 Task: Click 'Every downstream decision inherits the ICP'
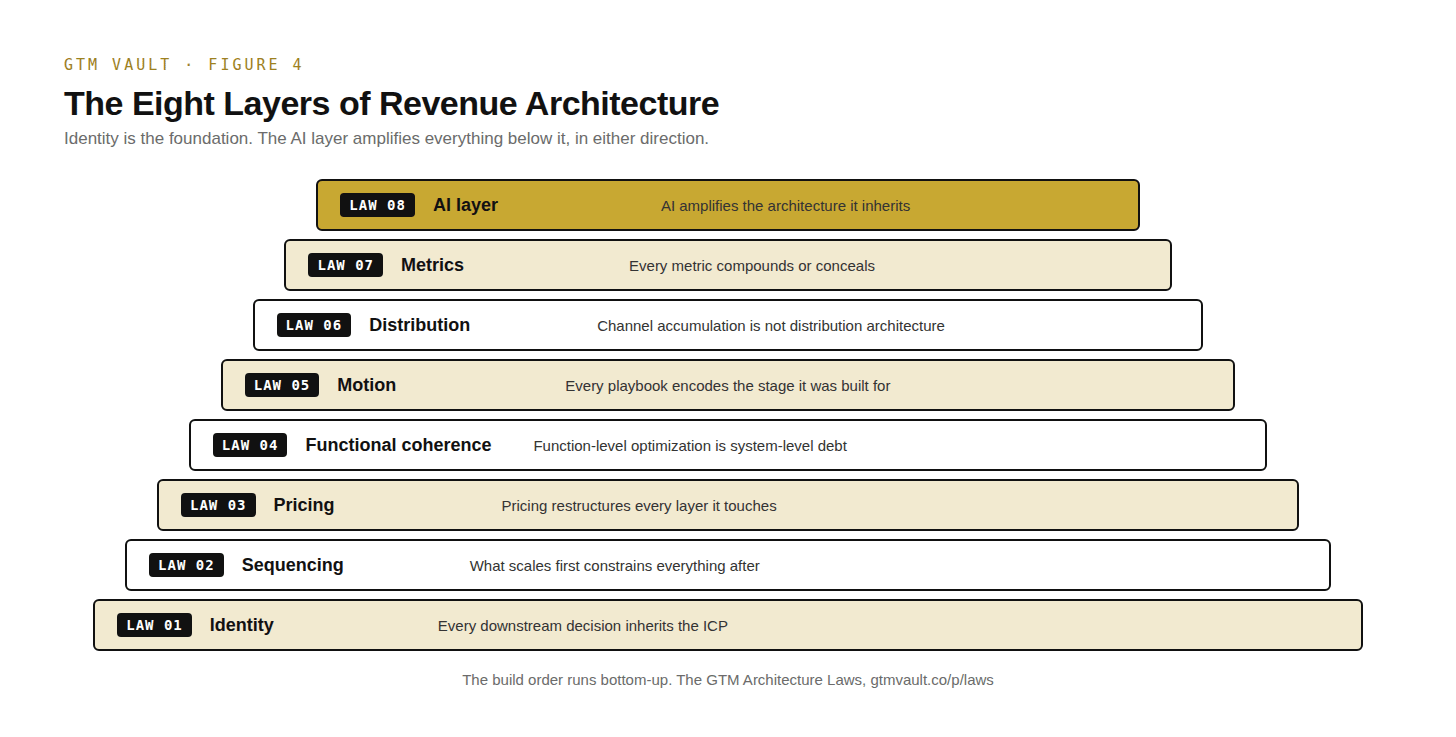pos(583,626)
